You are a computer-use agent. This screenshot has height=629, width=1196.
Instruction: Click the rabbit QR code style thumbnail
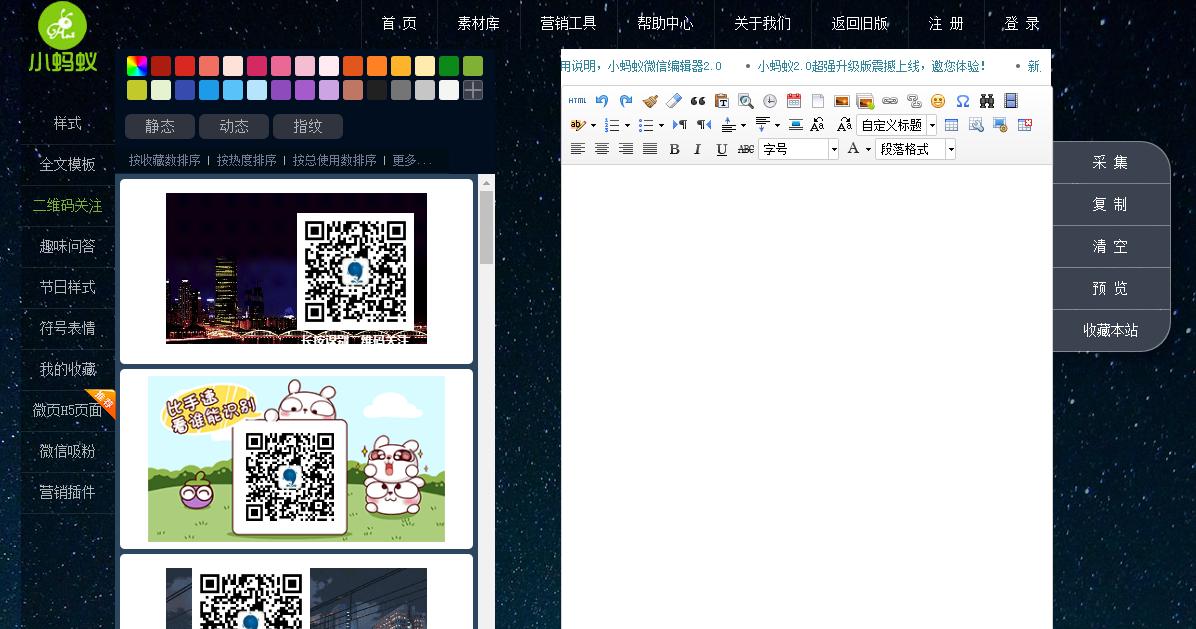(x=295, y=458)
